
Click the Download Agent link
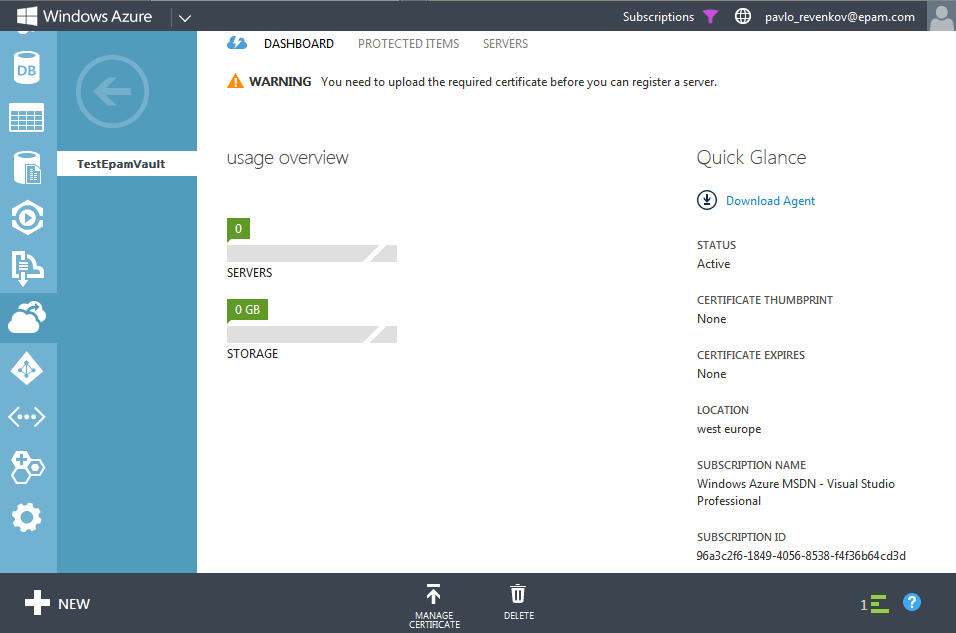click(770, 200)
